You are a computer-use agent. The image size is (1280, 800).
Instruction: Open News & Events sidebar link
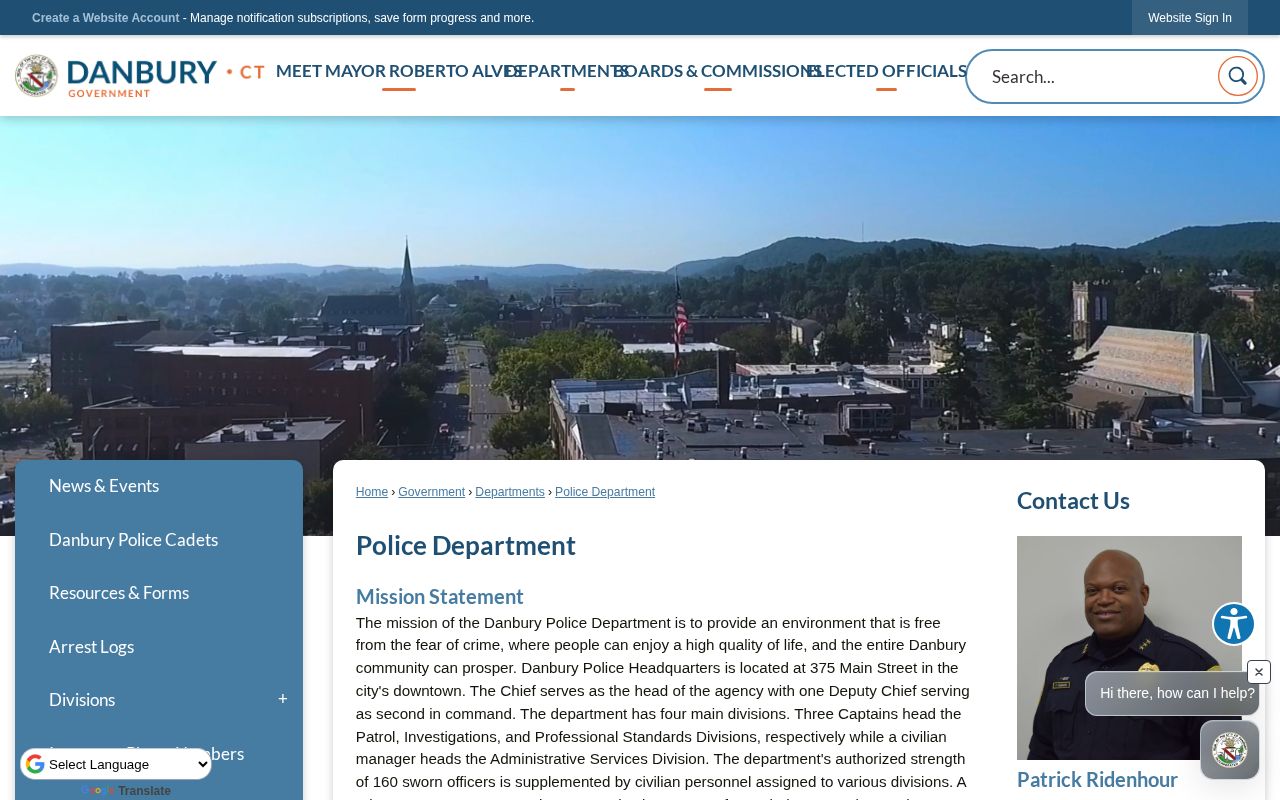(x=104, y=486)
